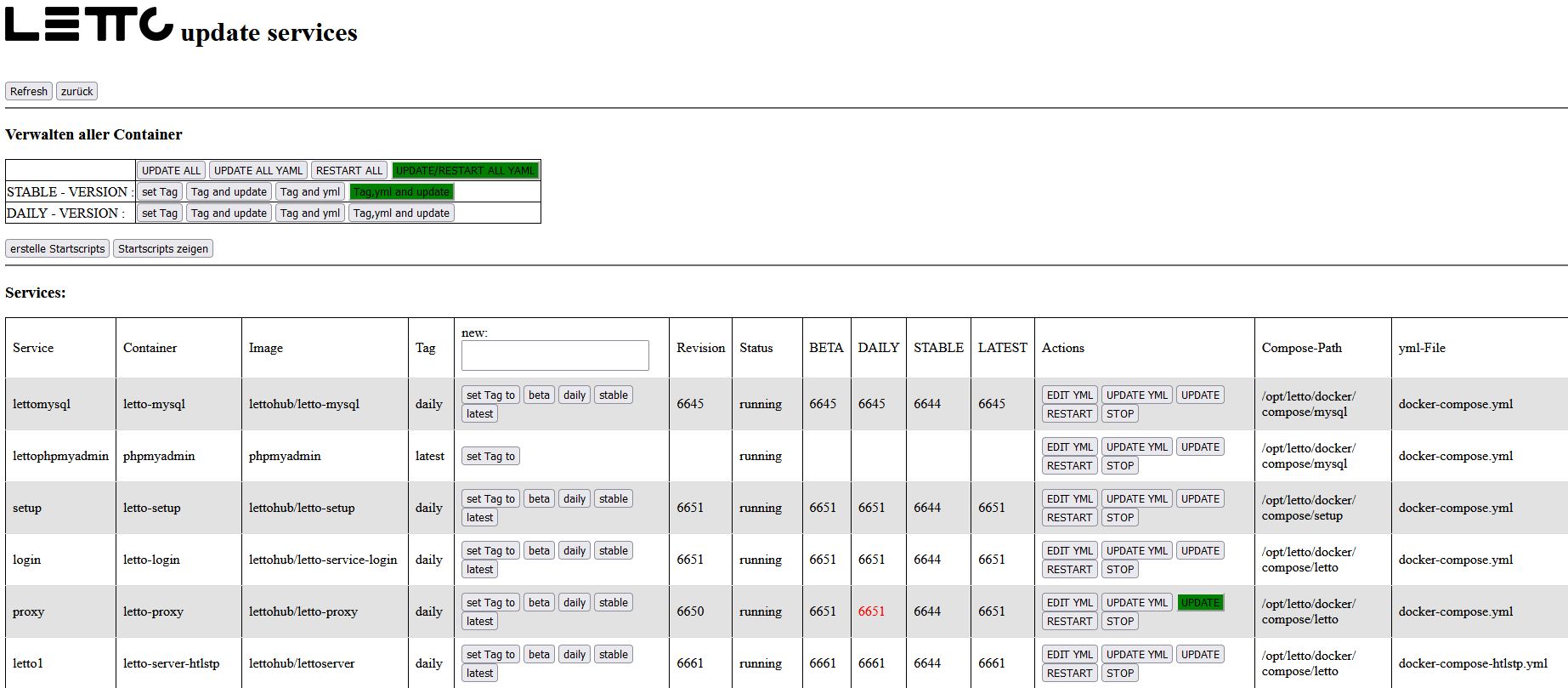
Task: Click EDIT YML for lettomysql service
Action: [x=1070, y=395]
